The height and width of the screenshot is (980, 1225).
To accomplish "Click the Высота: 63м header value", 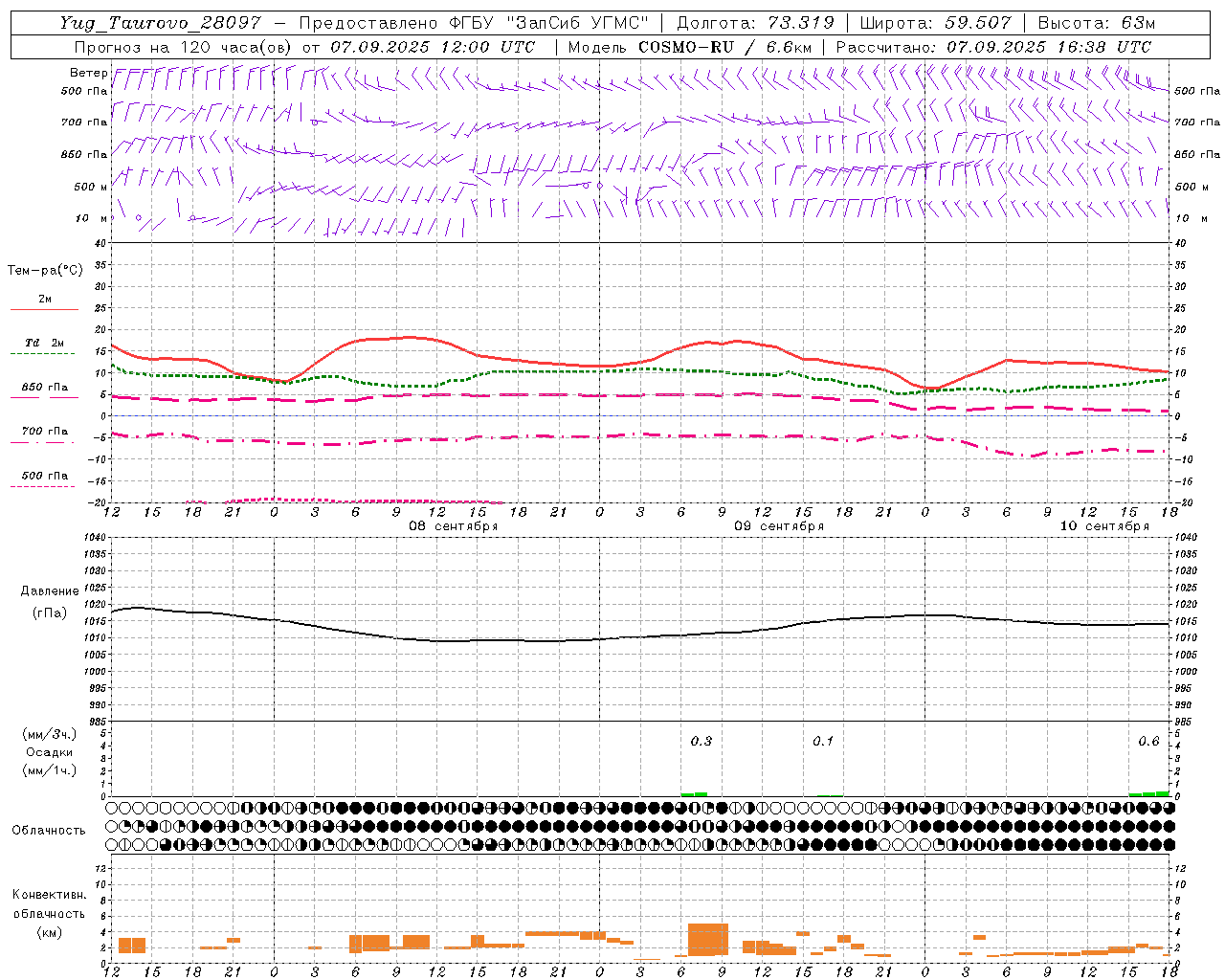I will (x=1096, y=23).
